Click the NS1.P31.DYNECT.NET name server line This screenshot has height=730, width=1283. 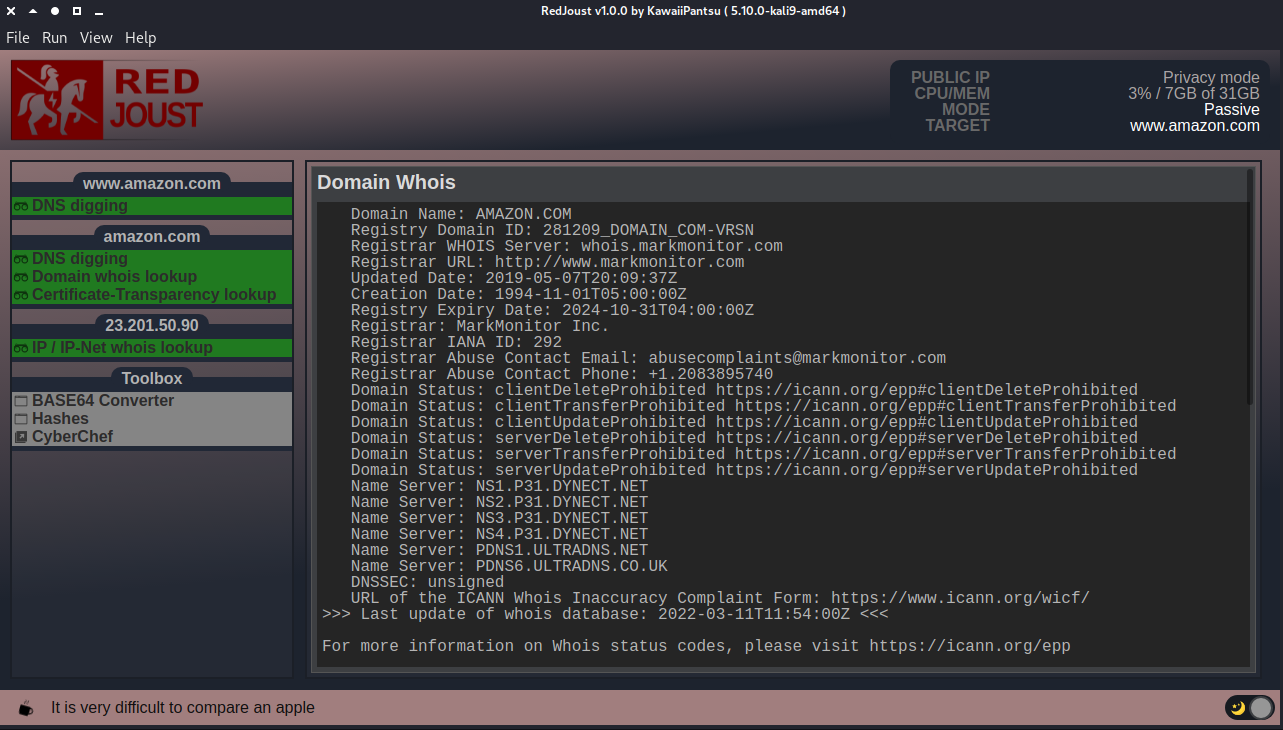pos(499,486)
